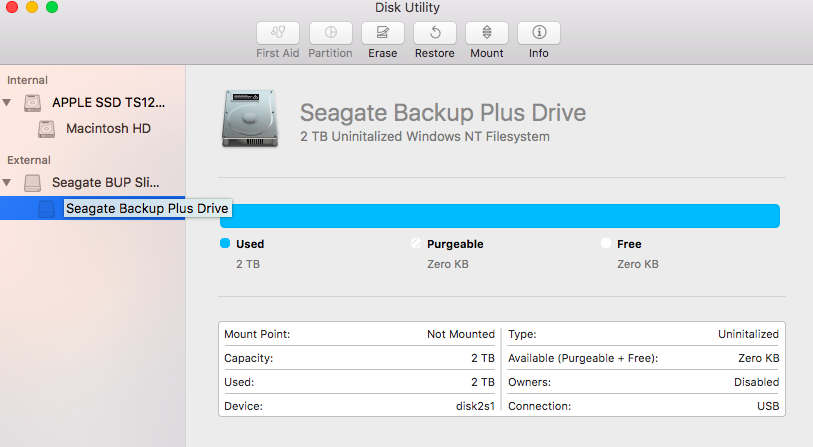813x447 pixels.
Task: Click the Capacity '2 TB' value
Action: (483, 358)
